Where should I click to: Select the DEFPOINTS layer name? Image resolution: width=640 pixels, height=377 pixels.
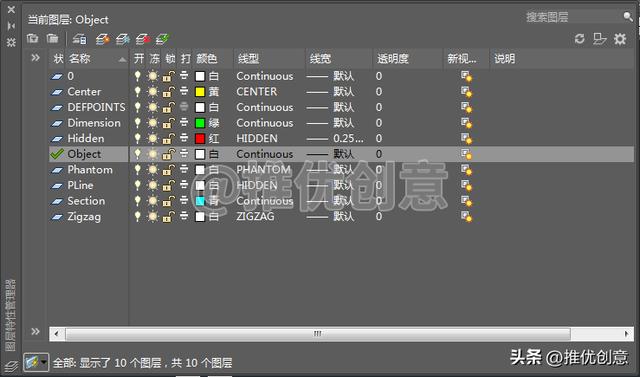point(96,107)
